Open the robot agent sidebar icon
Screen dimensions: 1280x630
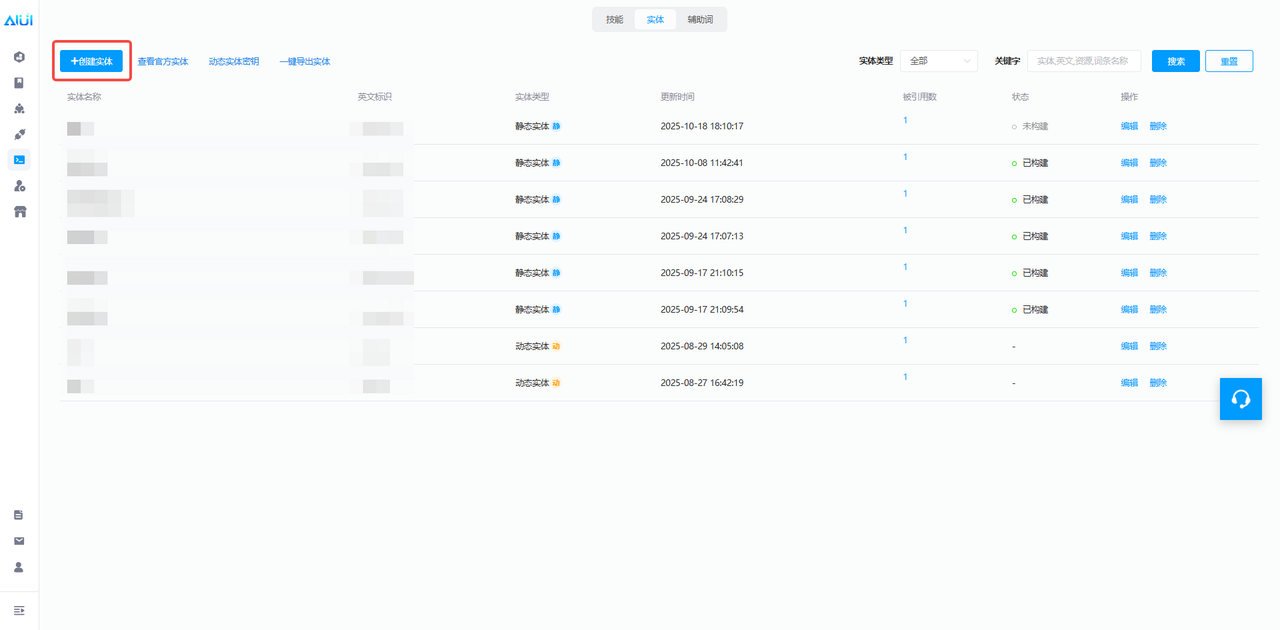coord(19,108)
